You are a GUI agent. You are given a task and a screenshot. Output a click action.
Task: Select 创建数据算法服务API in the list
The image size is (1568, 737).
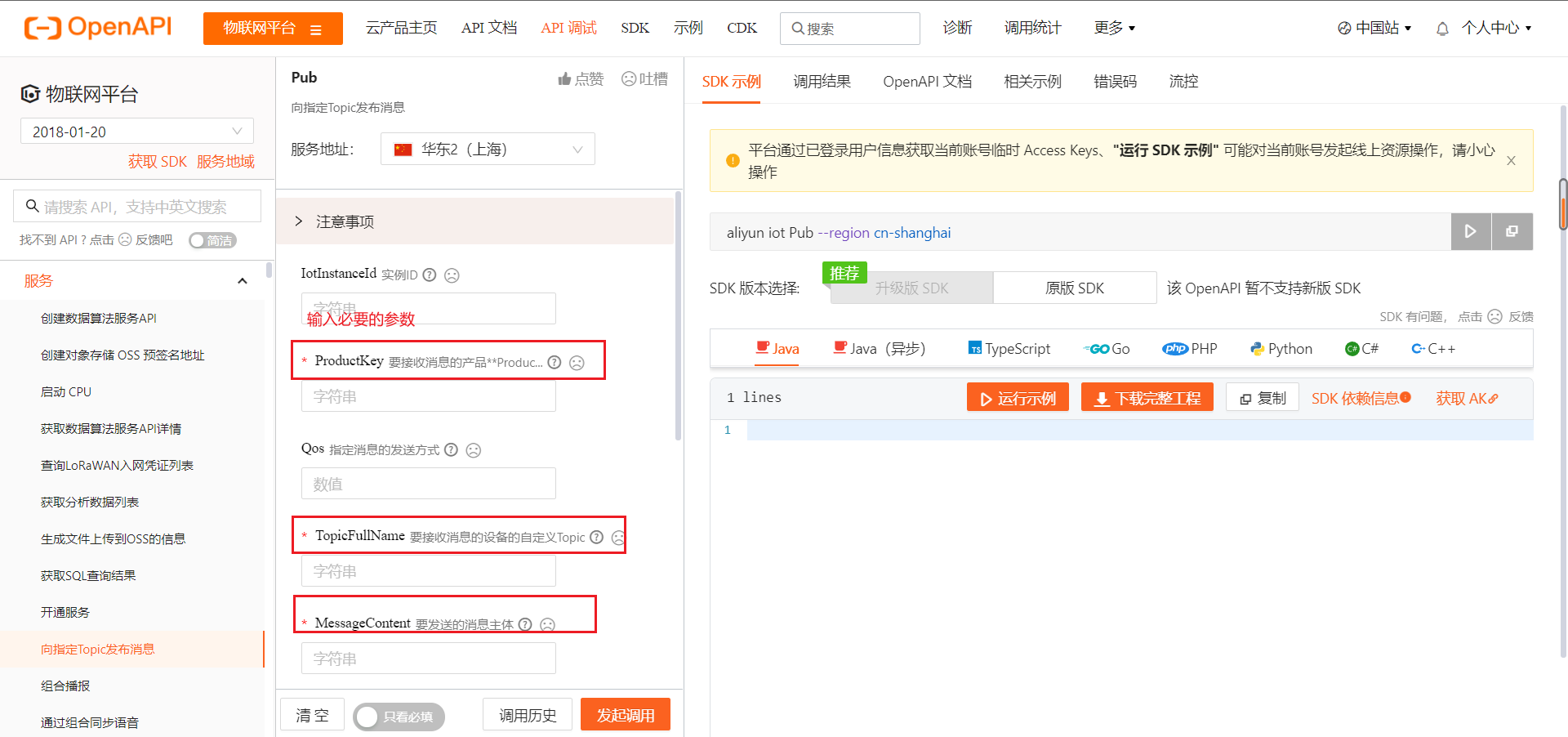click(x=99, y=318)
